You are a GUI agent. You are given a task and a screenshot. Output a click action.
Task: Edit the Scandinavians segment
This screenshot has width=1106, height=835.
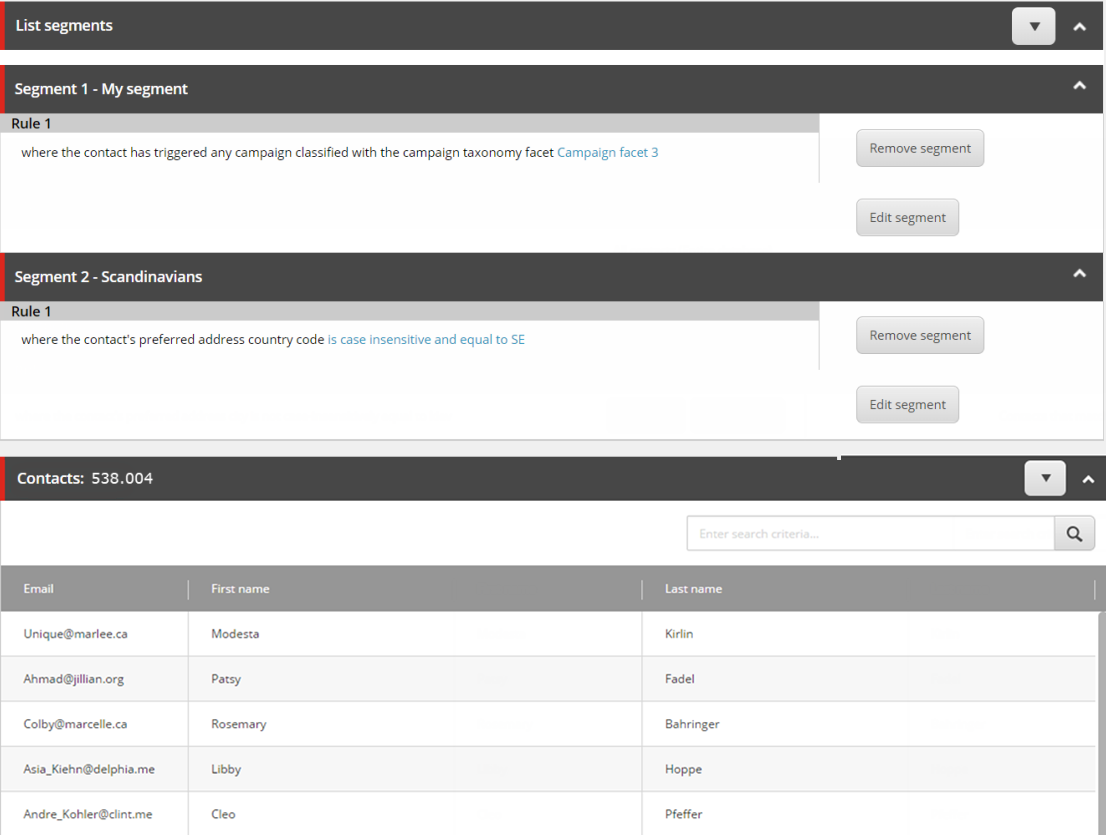tap(907, 404)
